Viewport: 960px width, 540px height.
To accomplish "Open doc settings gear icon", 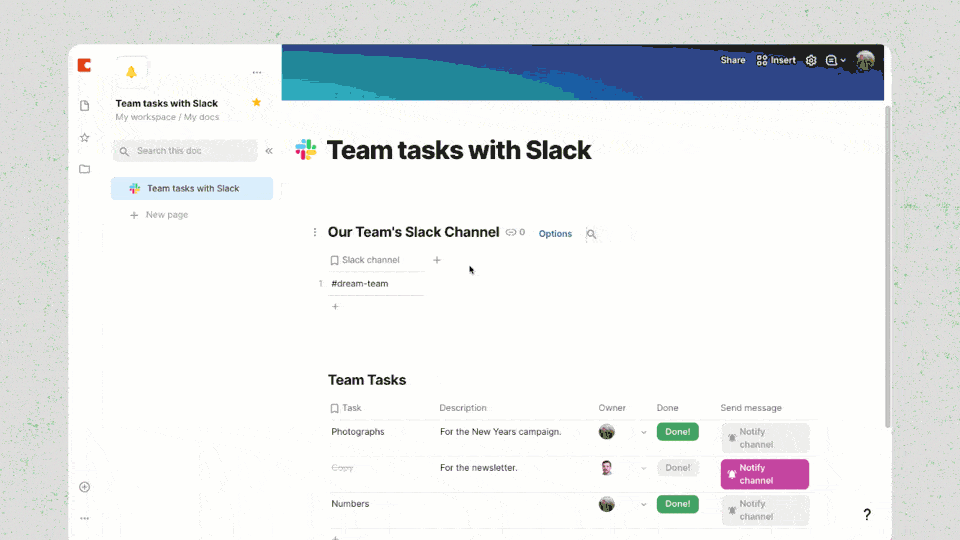I will 811,60.
